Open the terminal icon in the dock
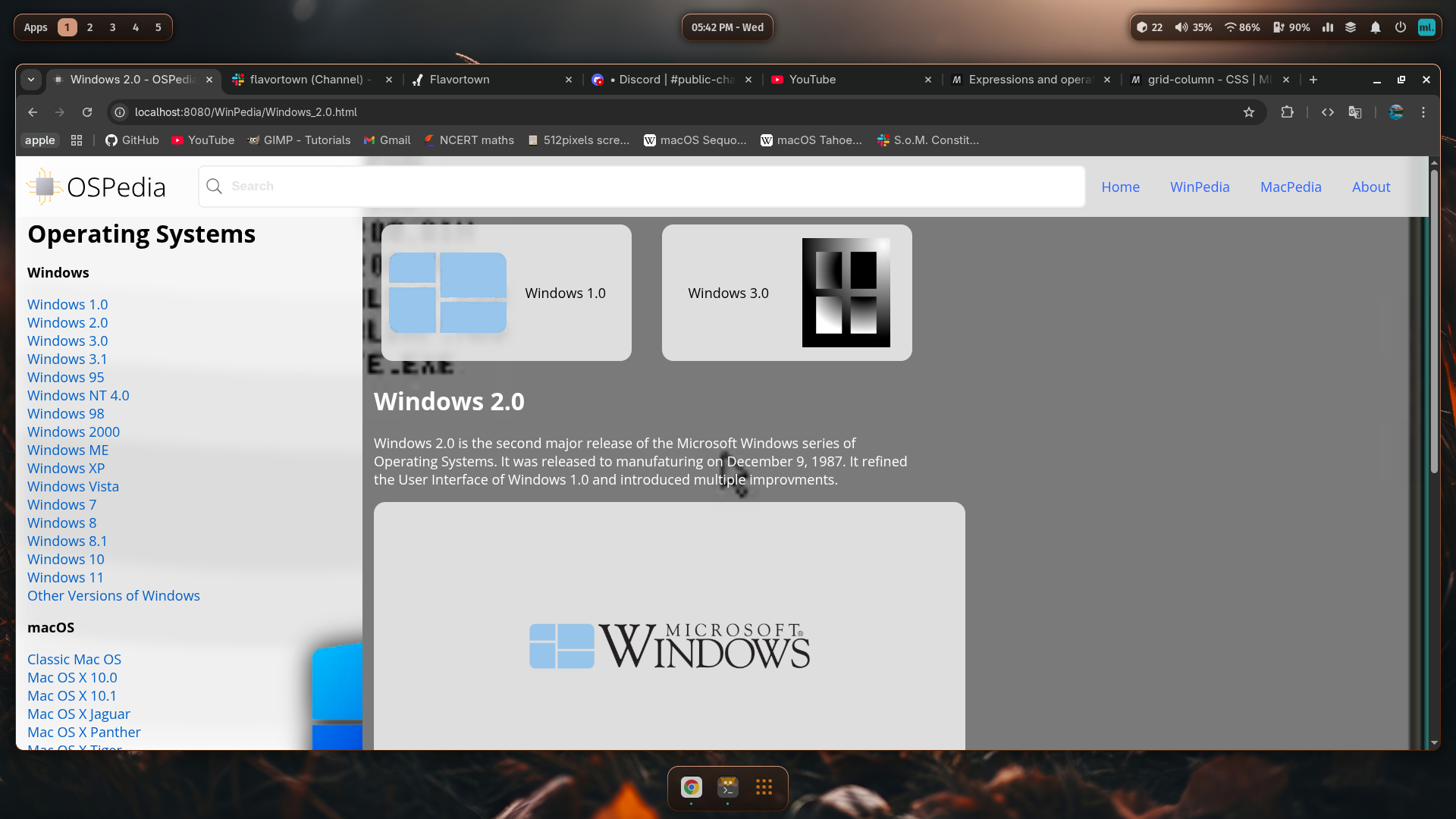The image size is (1456, 819). pos(727,787)
